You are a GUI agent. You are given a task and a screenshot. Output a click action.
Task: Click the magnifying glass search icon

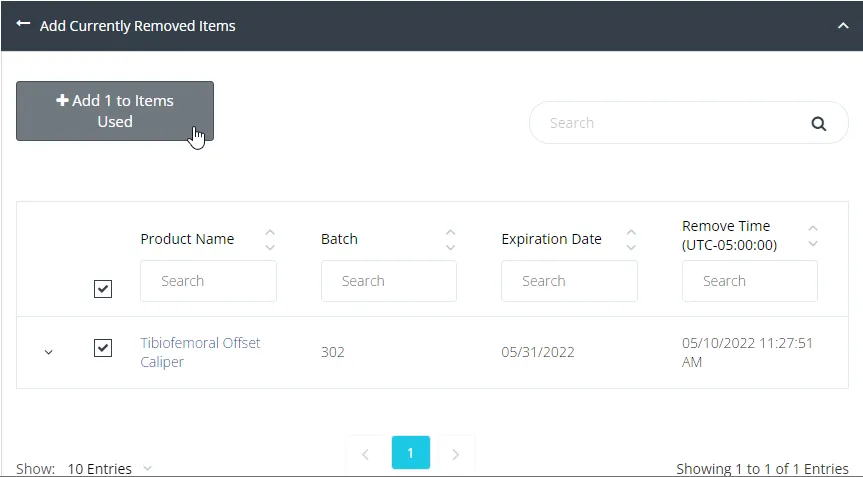(x=818, y=124)
